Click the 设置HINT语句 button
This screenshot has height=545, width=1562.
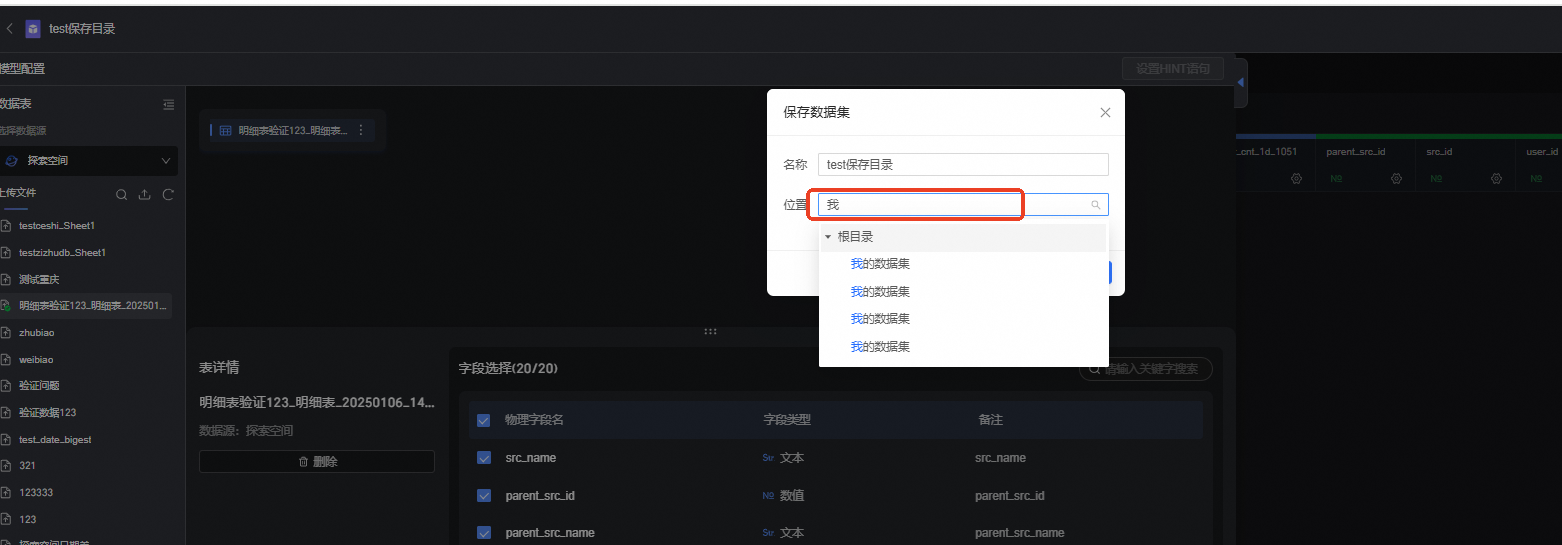click(1172, 69)
